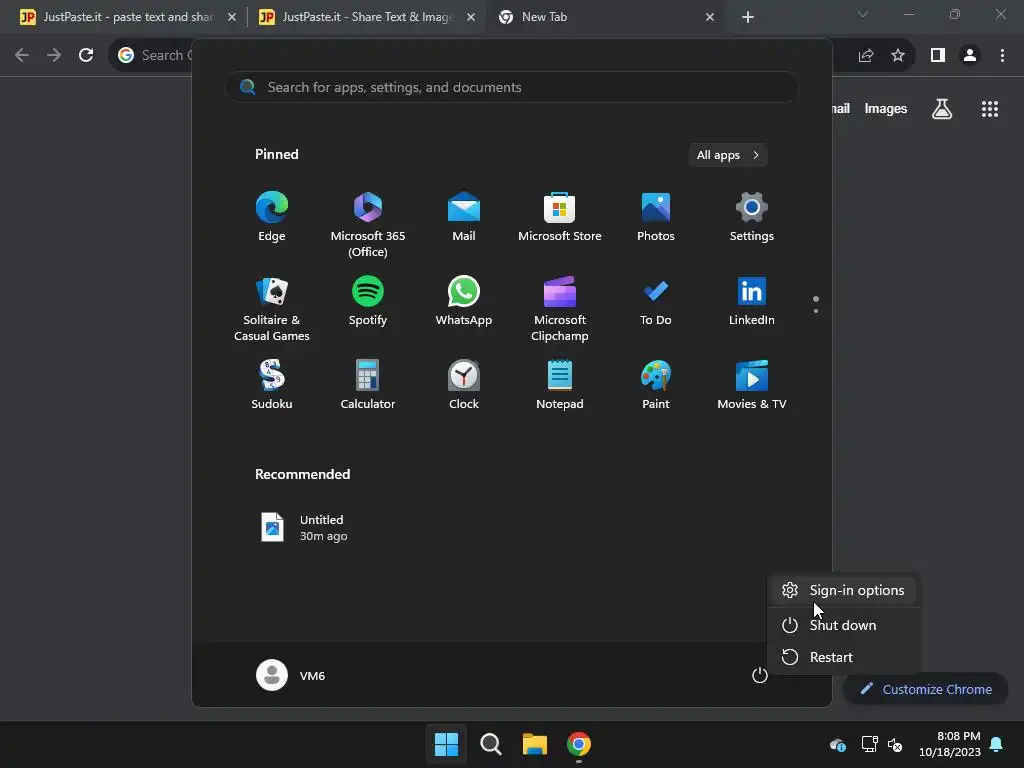The width and height of the screenshot is (1024, 768).
Task: Open Spotify from the Start menu
Action: pyautogui.click(x=368, y=301)
